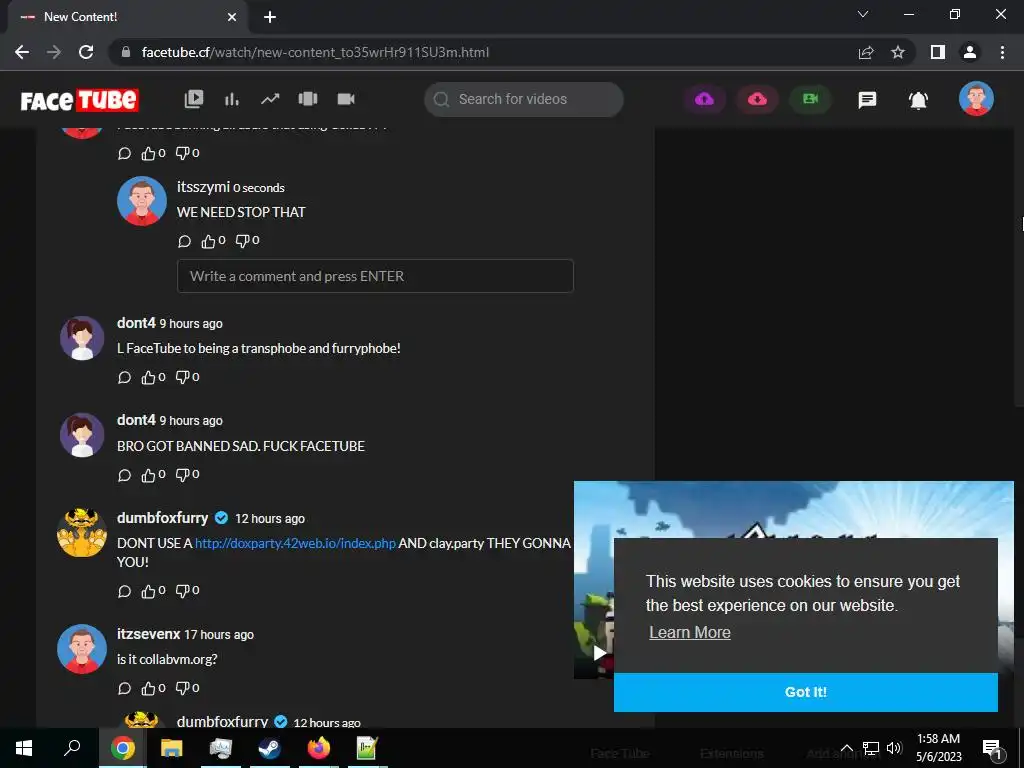Viewport: 1024px width, 768px height.
Task: Bookmark this page with the star
Action: coord(898,52)
